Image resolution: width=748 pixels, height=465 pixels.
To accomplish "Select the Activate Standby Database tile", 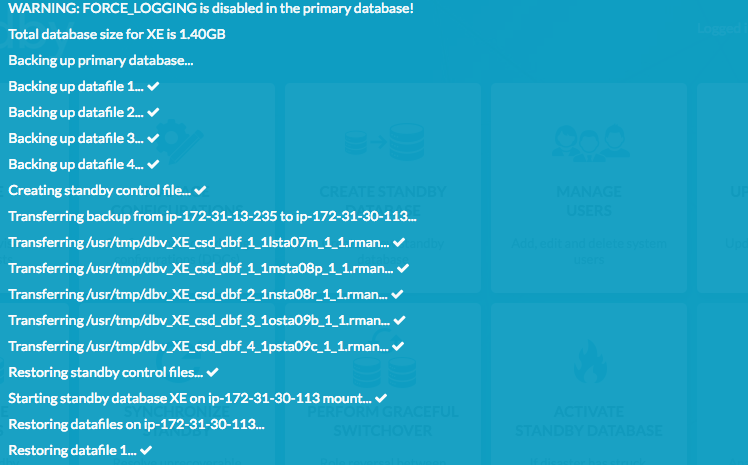I will pyautogui.click(x=589, y=384).
